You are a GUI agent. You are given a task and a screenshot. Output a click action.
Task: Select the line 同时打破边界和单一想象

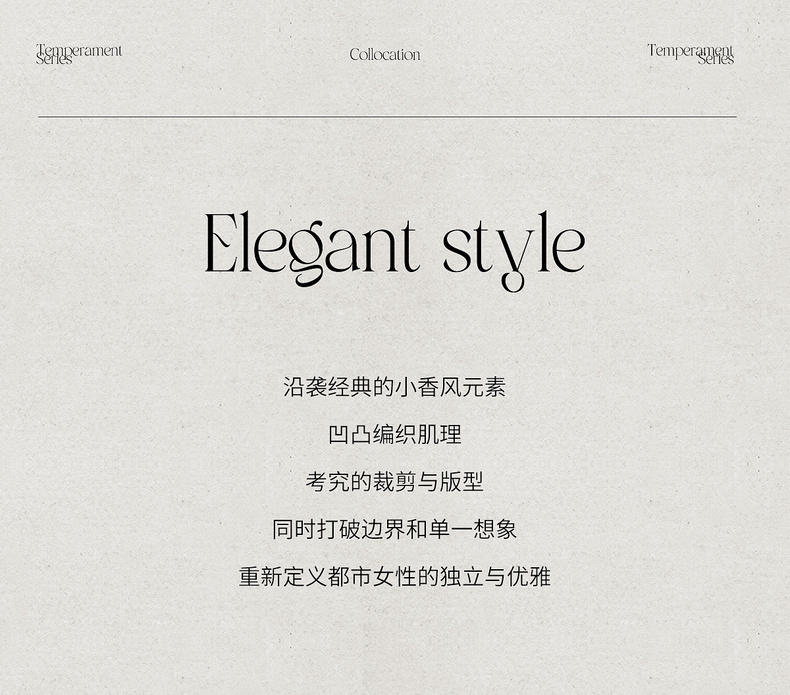(394, 529)
